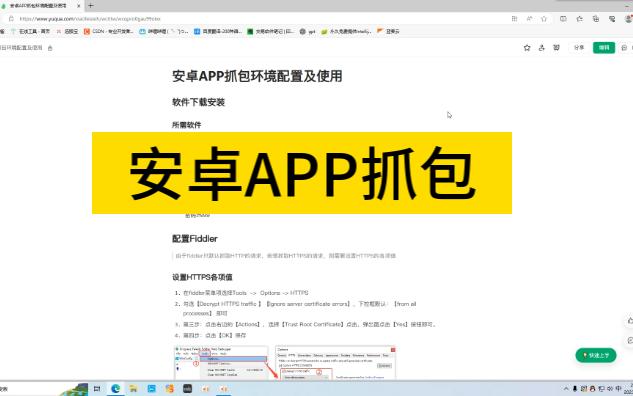Open CSDN bookmark in favorites bar
633x396 pixels.
tap(108, 31)
